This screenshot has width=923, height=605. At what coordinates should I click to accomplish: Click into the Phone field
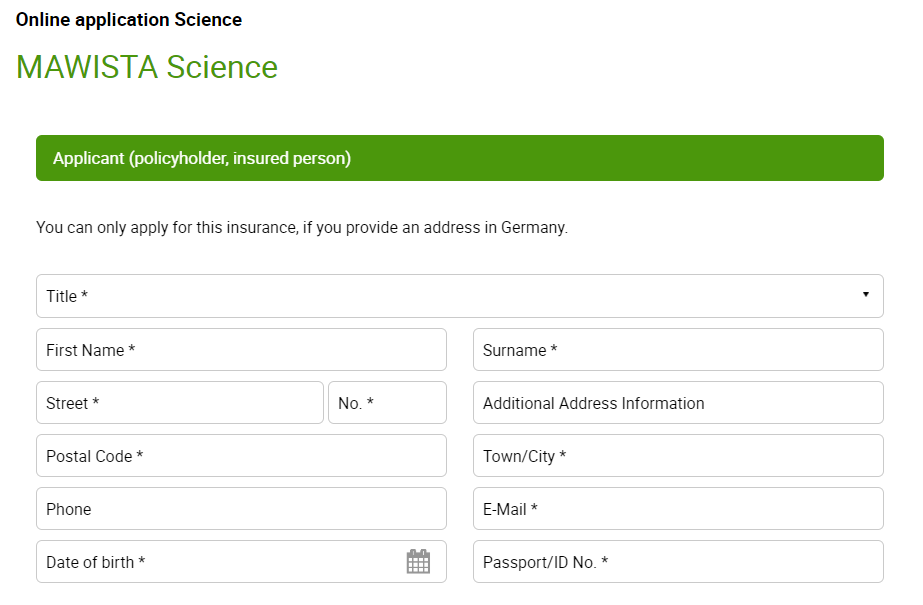[240, 509]
